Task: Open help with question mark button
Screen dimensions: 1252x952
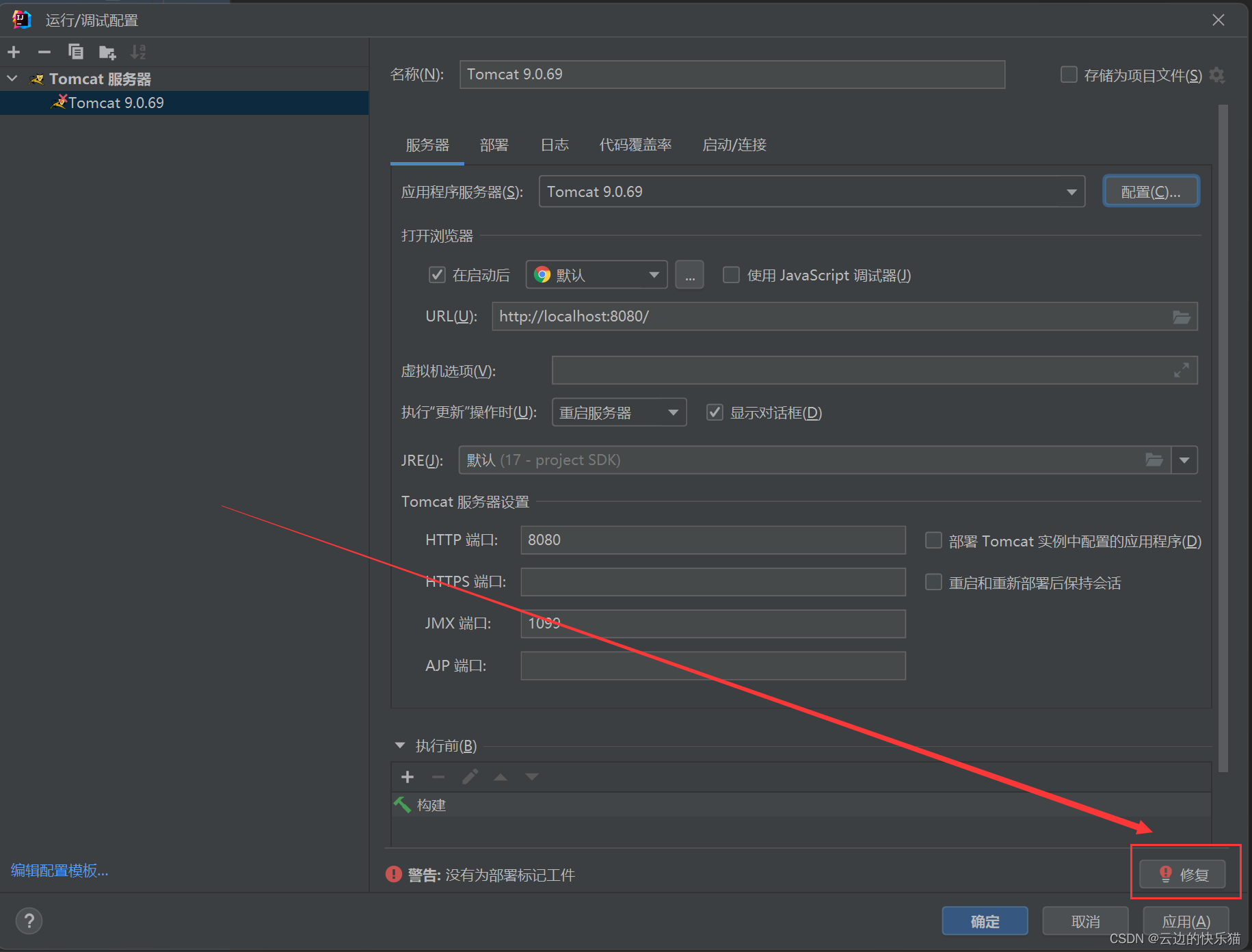Action: 29,921
